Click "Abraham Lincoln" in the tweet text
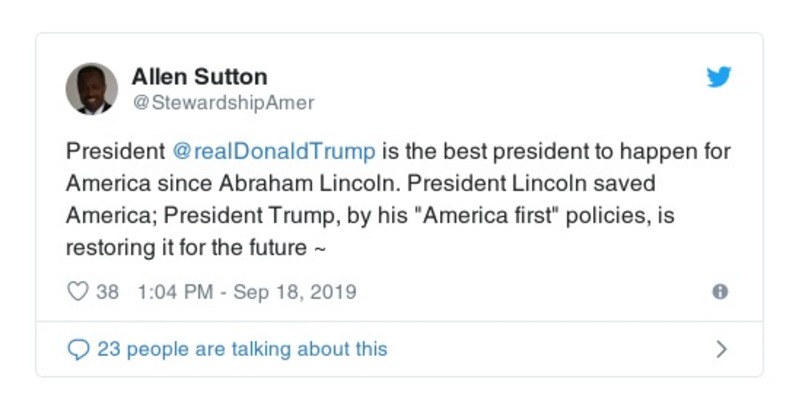Image resolution: width=799 pixels, height=414 pixels. tap(352, 184)
